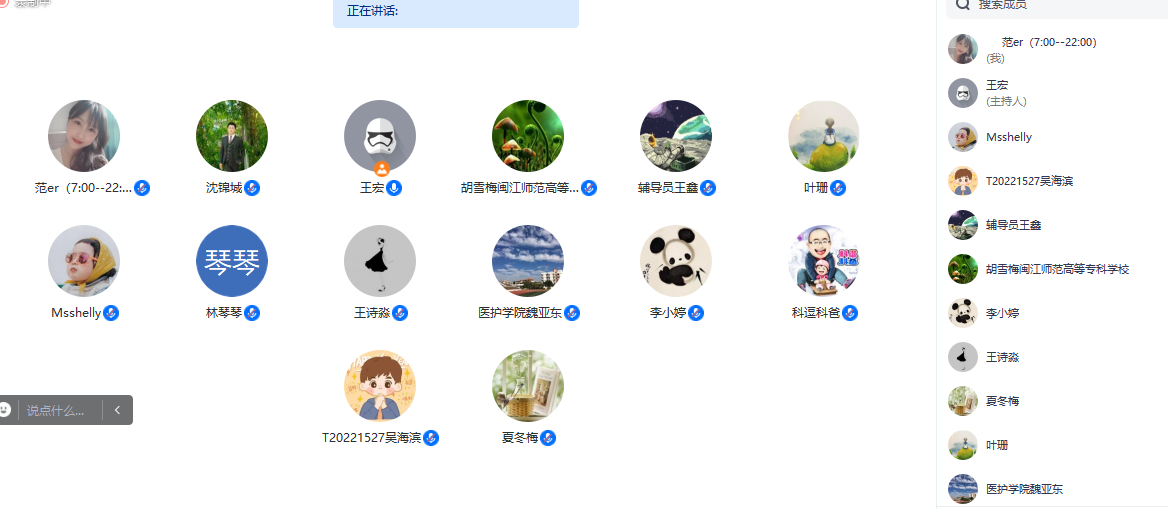The height and width of the screenshot is (509, 1168).
Task: Click the search magnifier icon in member panel
Action: [x=963, y=4]
